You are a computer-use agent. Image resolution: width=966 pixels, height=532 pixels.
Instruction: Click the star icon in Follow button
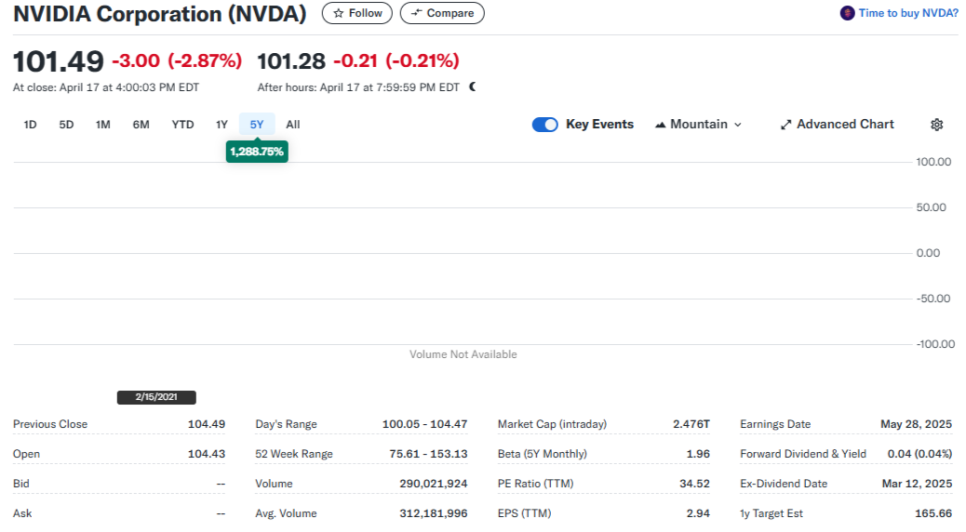(338, 13)
